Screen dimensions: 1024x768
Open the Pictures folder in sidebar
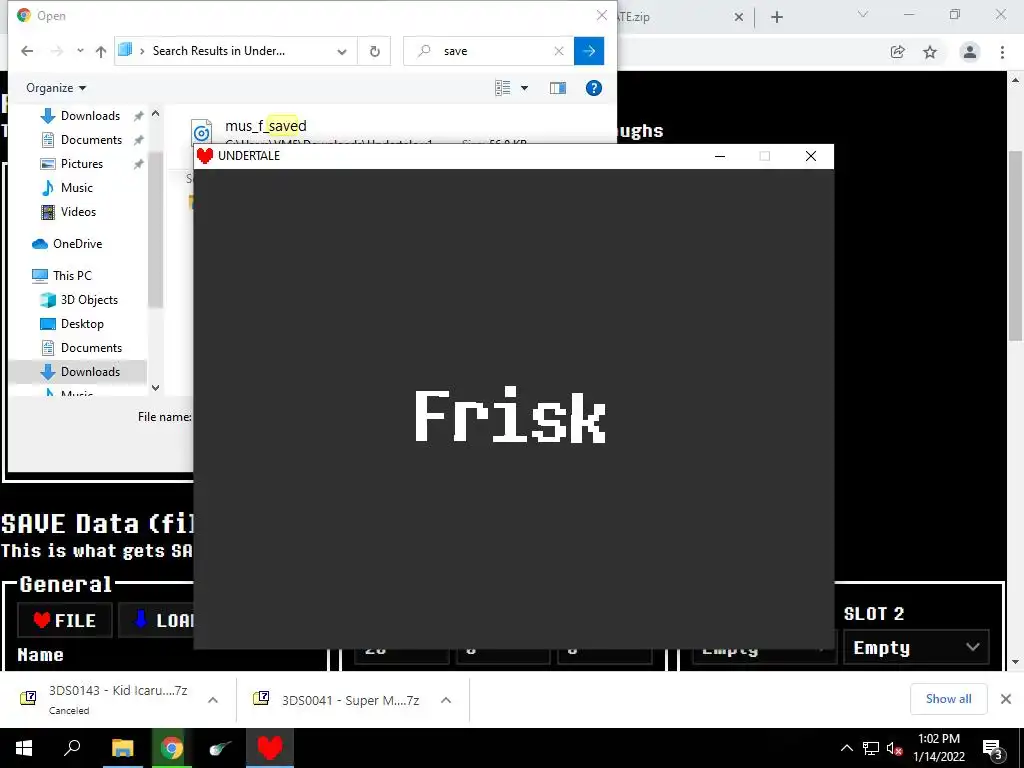pyautogui.click(x=82, y=164)
